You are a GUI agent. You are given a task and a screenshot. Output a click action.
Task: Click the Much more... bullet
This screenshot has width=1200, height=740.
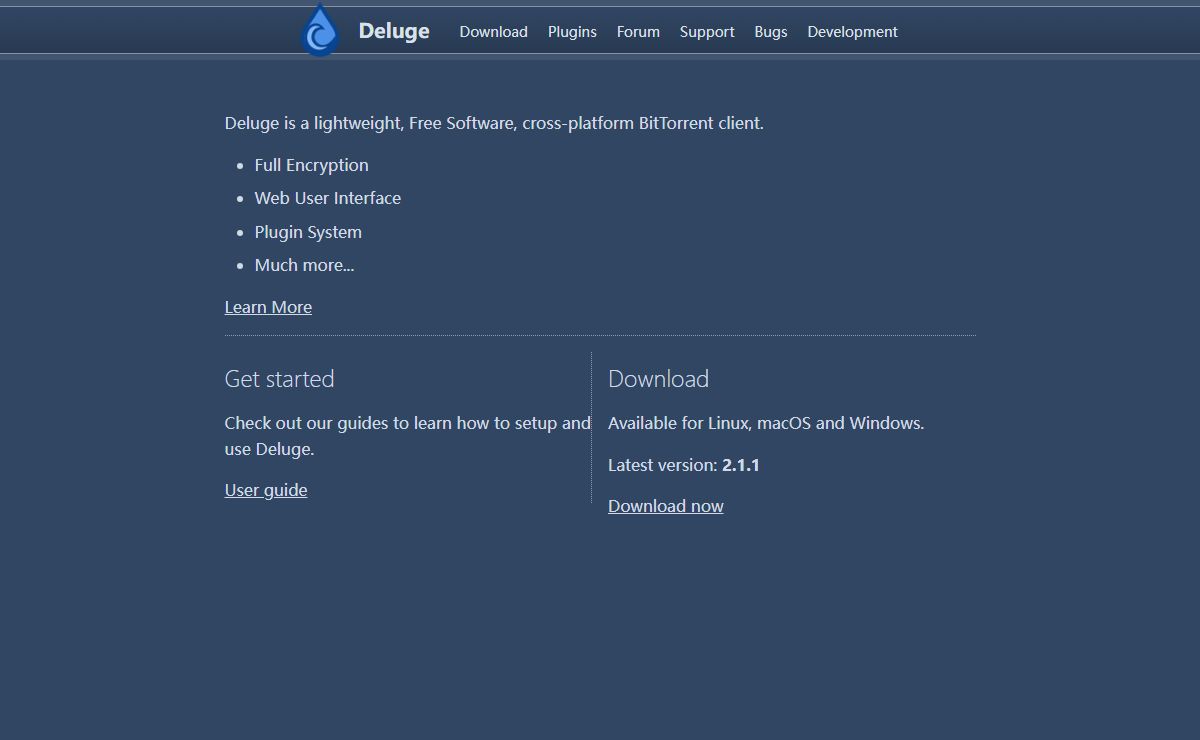(304, 265)
